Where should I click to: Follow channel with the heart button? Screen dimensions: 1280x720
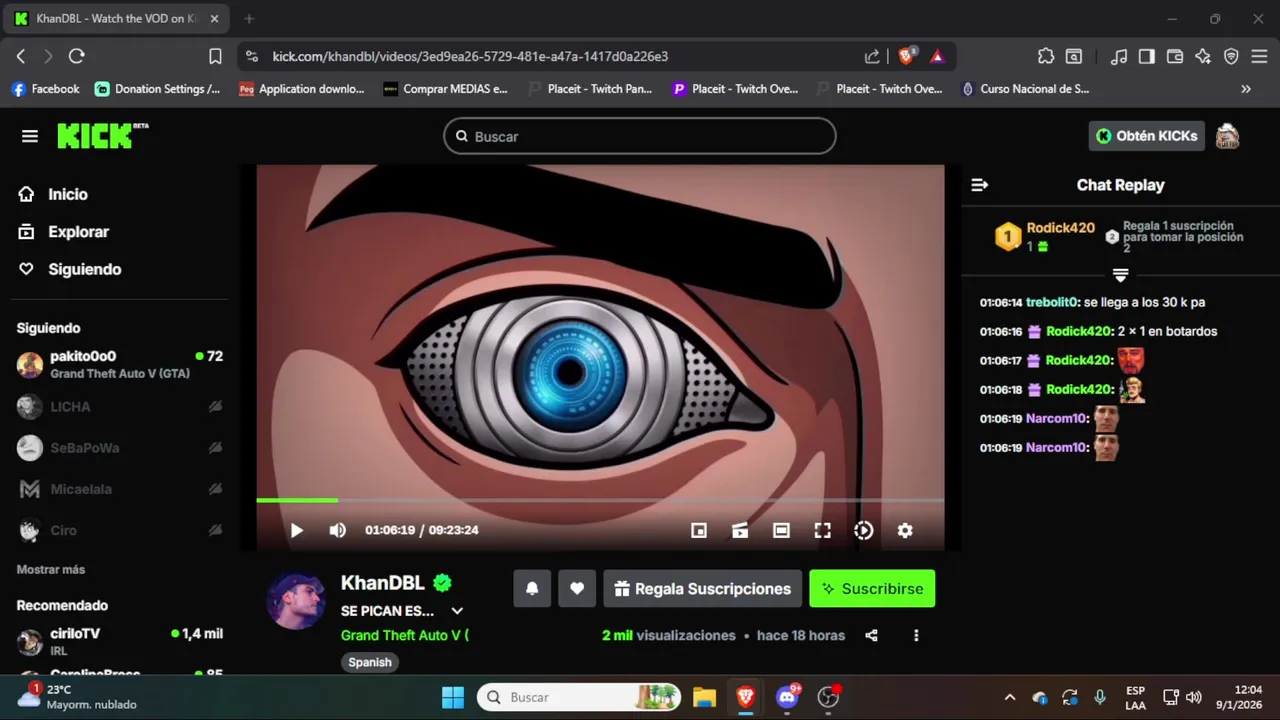[x=577, y=589]
